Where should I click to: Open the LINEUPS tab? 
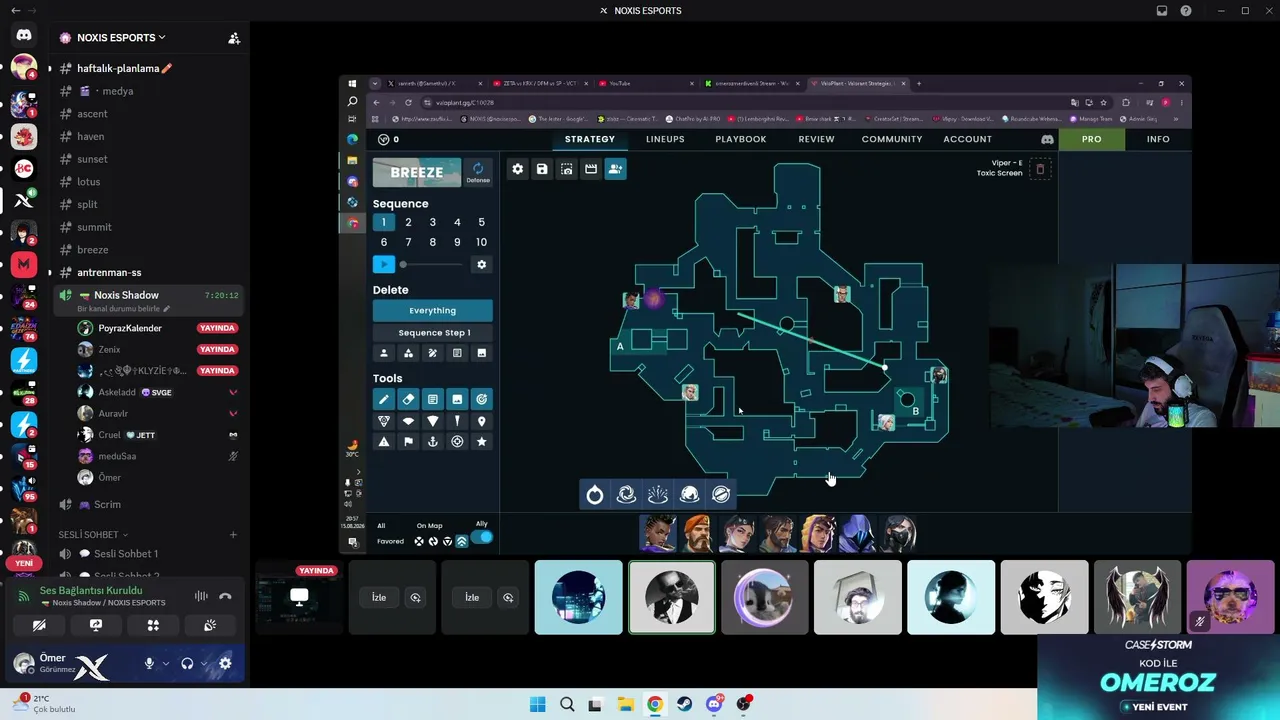tap(665, 139)
